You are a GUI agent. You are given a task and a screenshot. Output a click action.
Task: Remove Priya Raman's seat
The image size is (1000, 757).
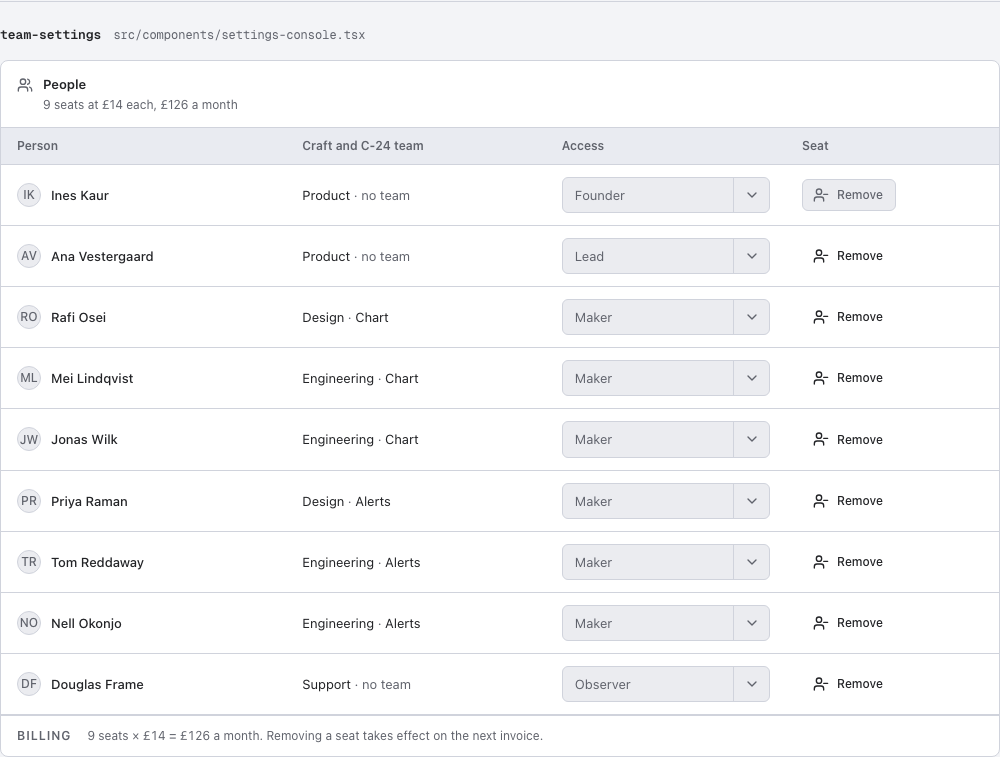pyautogui.click(x=849, y=501)
